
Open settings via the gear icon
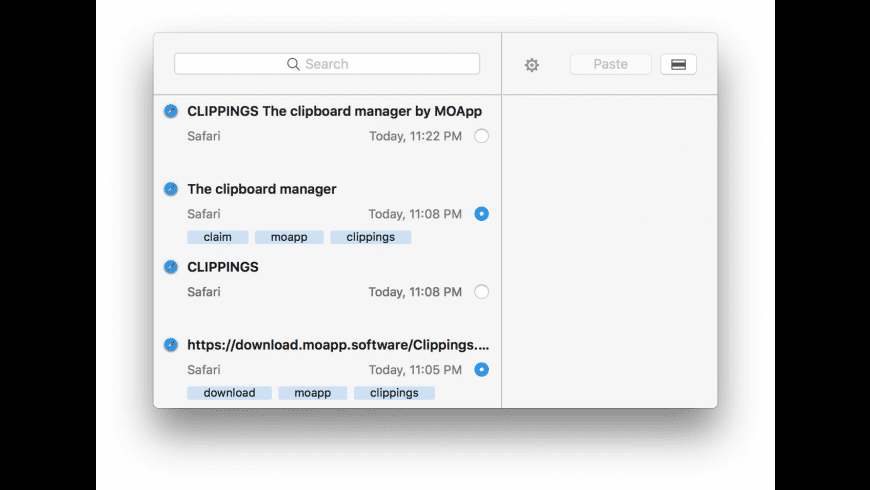coord(532,65)
